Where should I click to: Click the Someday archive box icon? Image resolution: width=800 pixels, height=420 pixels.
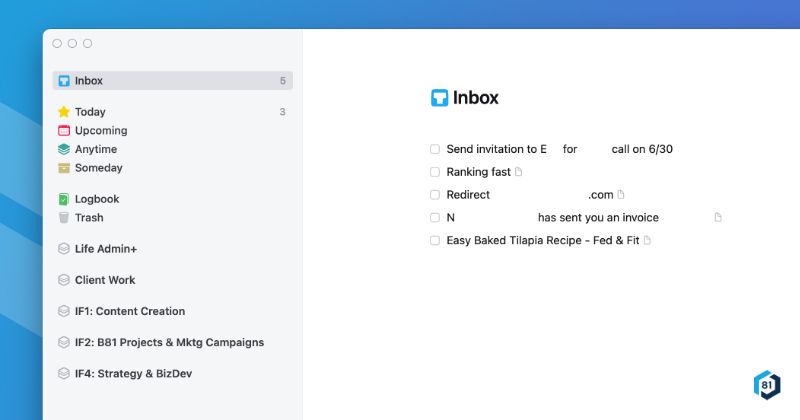[x=64, y=168]
